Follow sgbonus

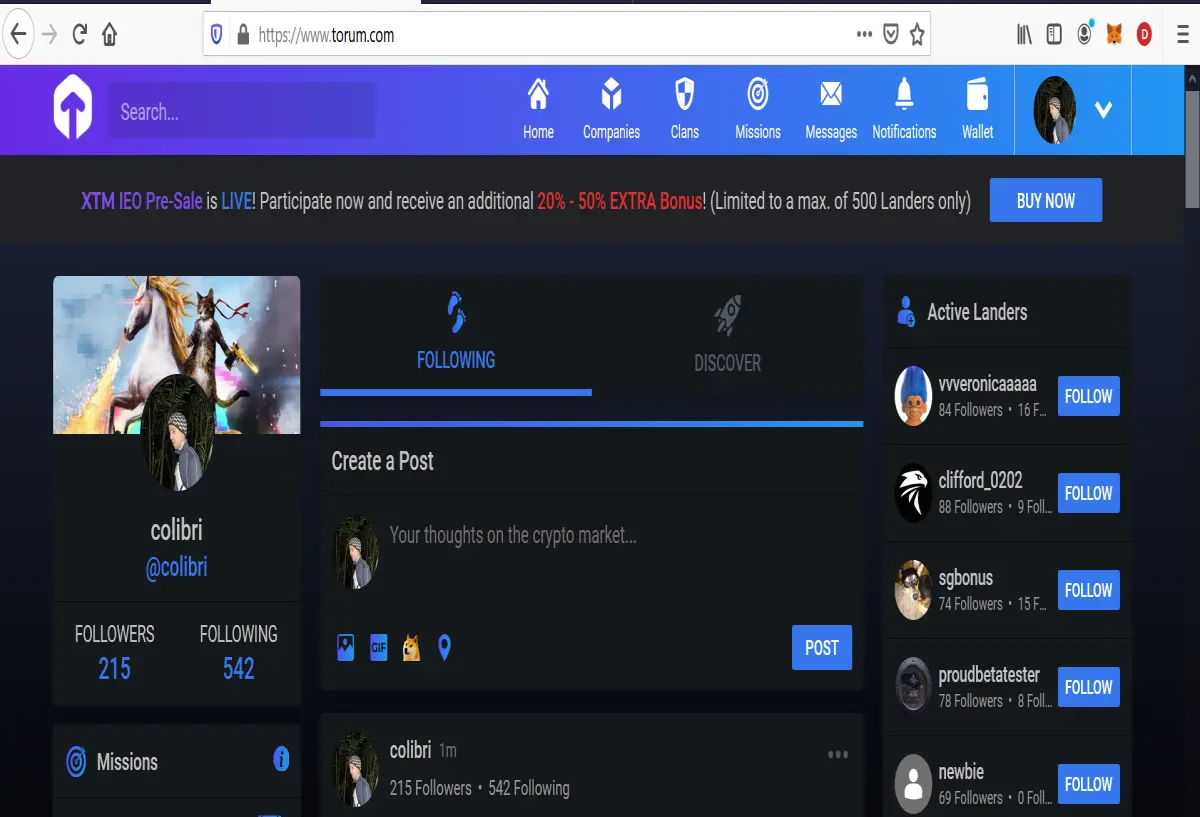click(1088, 590)
